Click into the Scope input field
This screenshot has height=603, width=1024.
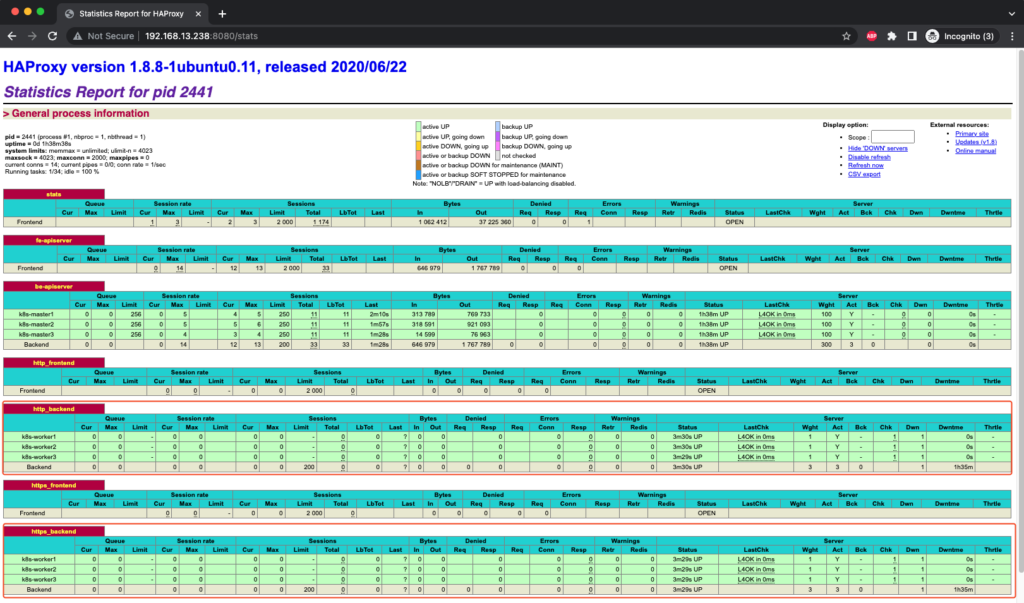point(893,137)
